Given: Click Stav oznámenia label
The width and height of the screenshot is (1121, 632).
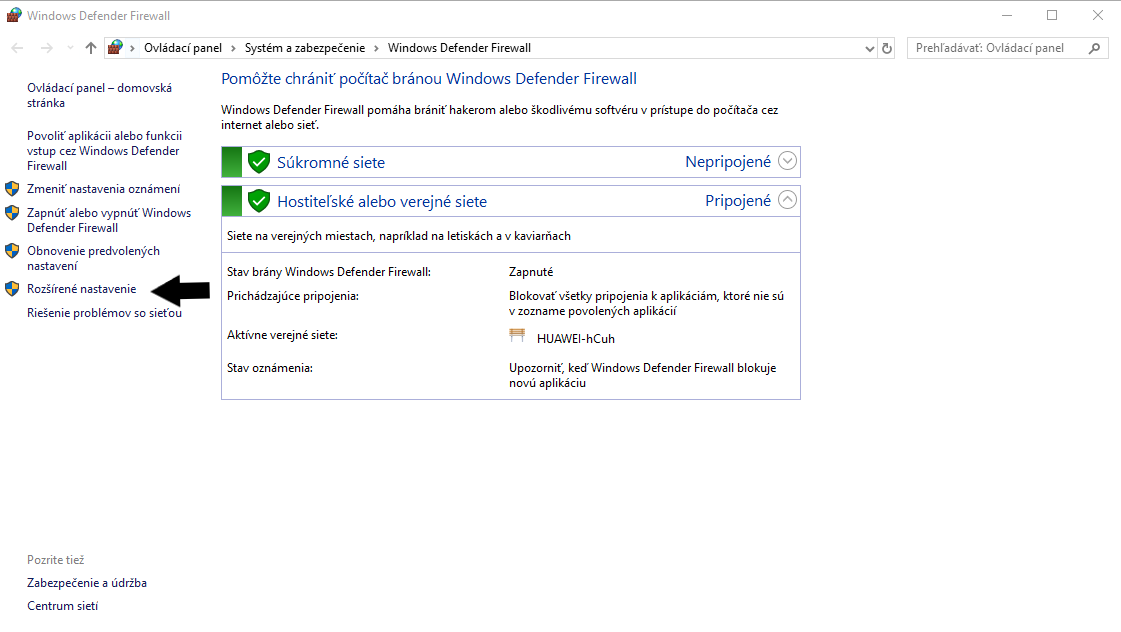Looking at the screenshot, I should tap(270, 368).
